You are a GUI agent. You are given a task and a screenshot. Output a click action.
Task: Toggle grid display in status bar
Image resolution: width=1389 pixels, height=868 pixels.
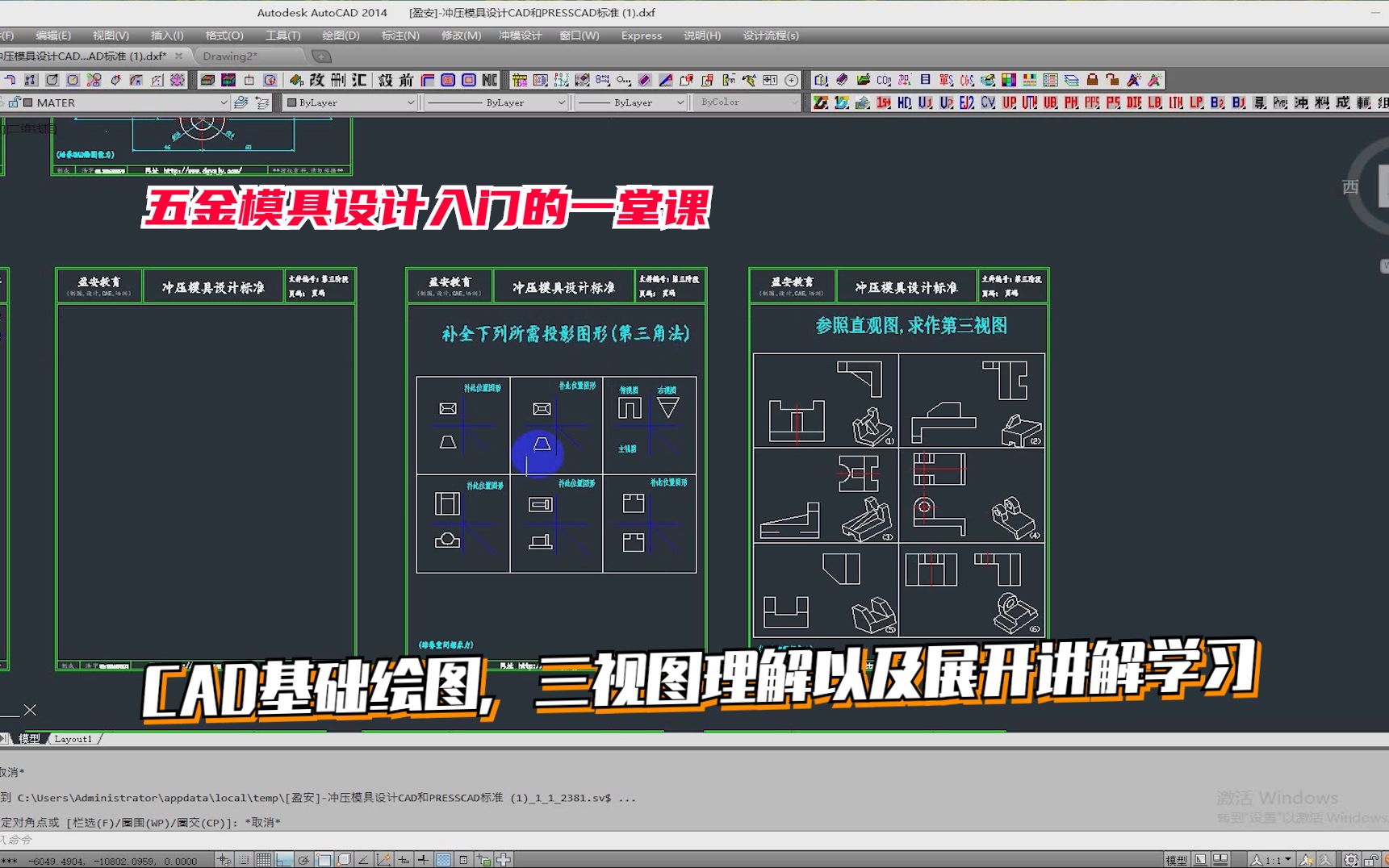tap(264, 860)
